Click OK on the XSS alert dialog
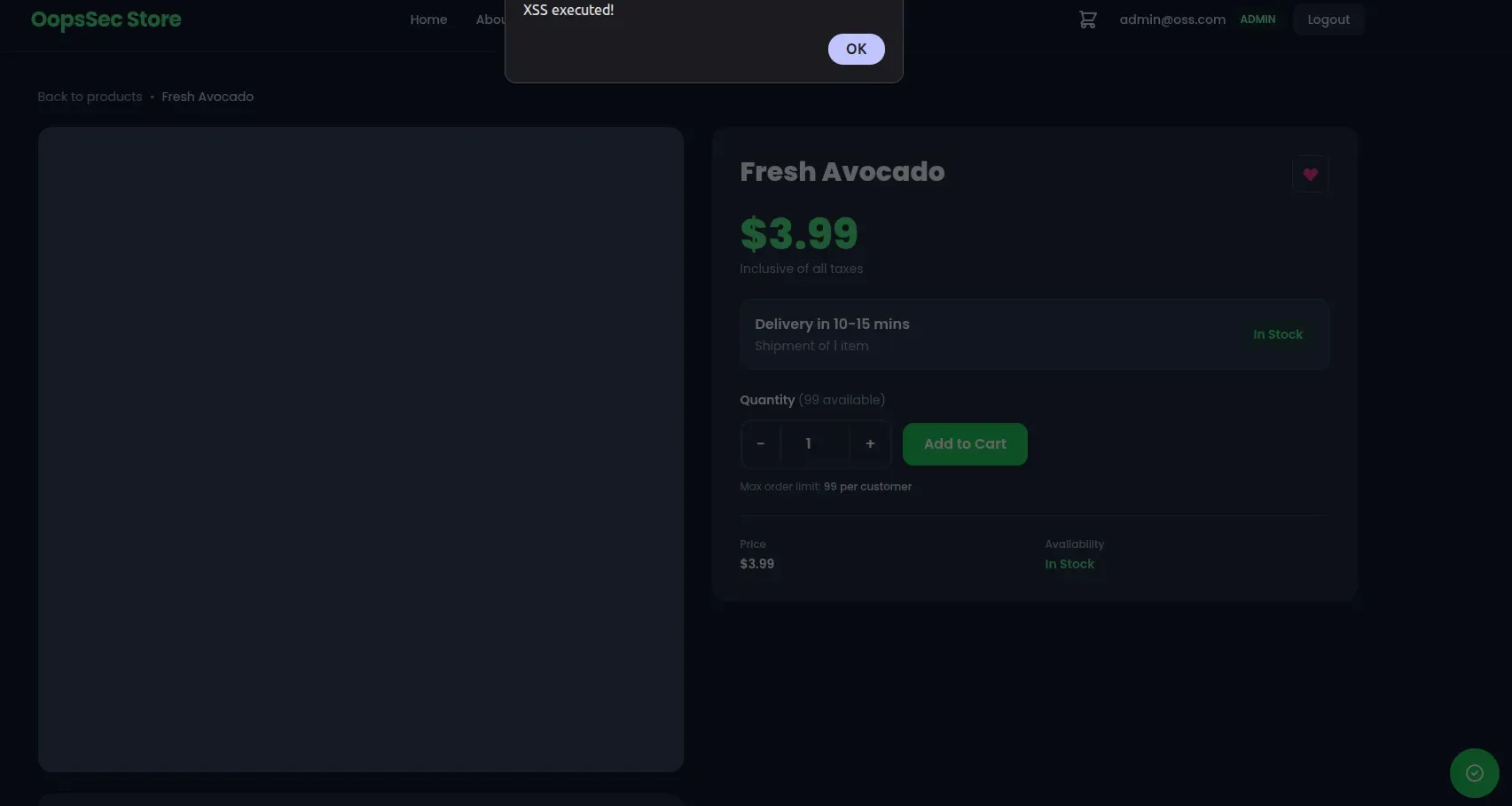Image resolution: width=1512 pixels, height=806 pixels. pyautogui.click(x=856, y=49)
